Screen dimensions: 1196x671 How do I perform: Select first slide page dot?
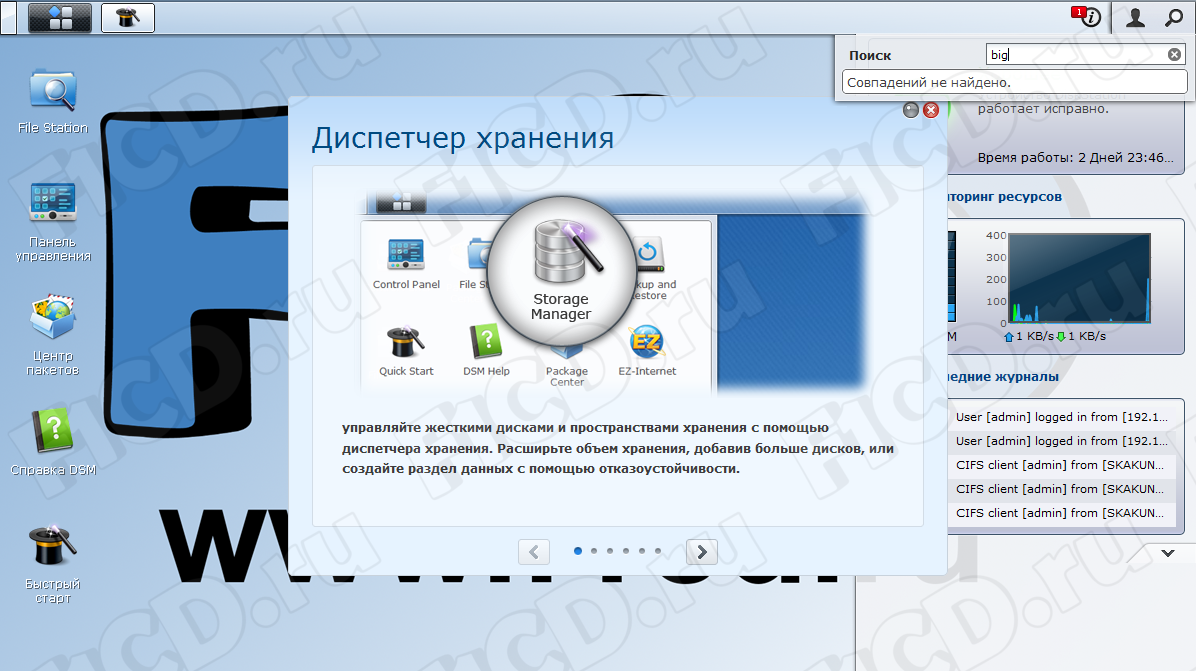(578, 551)
